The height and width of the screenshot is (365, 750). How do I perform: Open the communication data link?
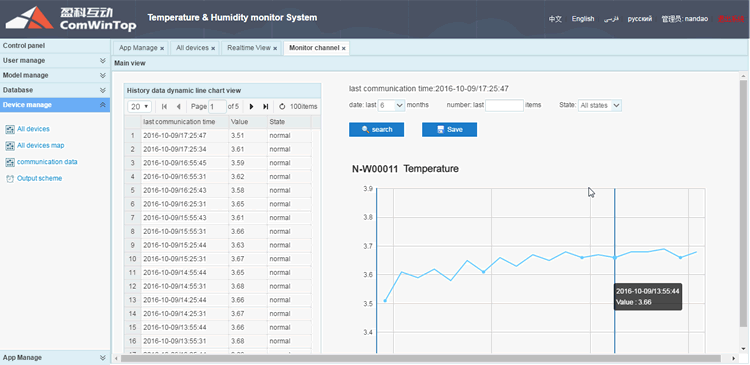point(47,162)
